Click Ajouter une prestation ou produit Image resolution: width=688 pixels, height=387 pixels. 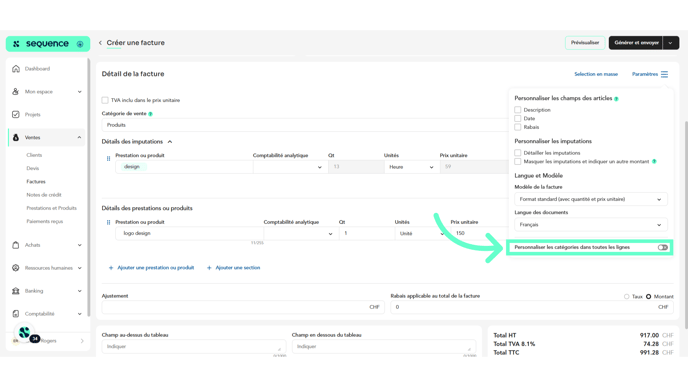(156, 268)
